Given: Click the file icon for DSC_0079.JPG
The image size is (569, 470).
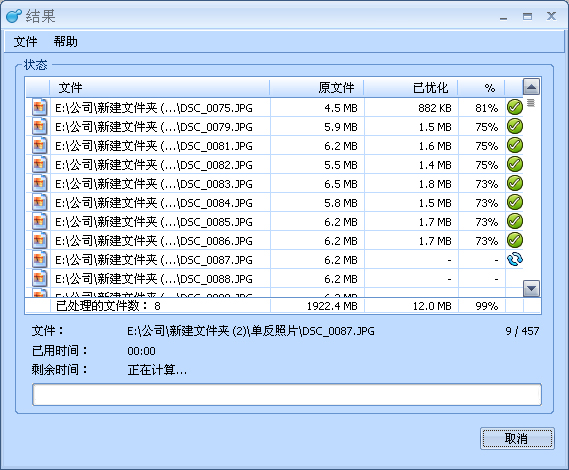Looking at the screenshot, I should coord(40,126).
